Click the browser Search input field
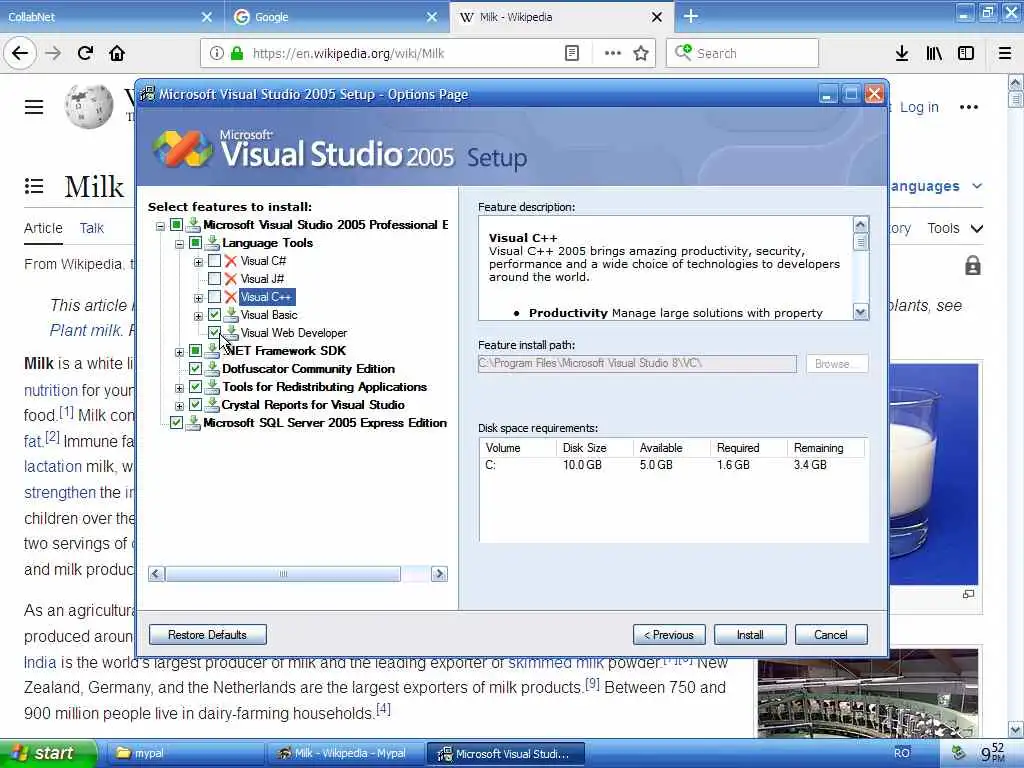 (x=742, y=53)
